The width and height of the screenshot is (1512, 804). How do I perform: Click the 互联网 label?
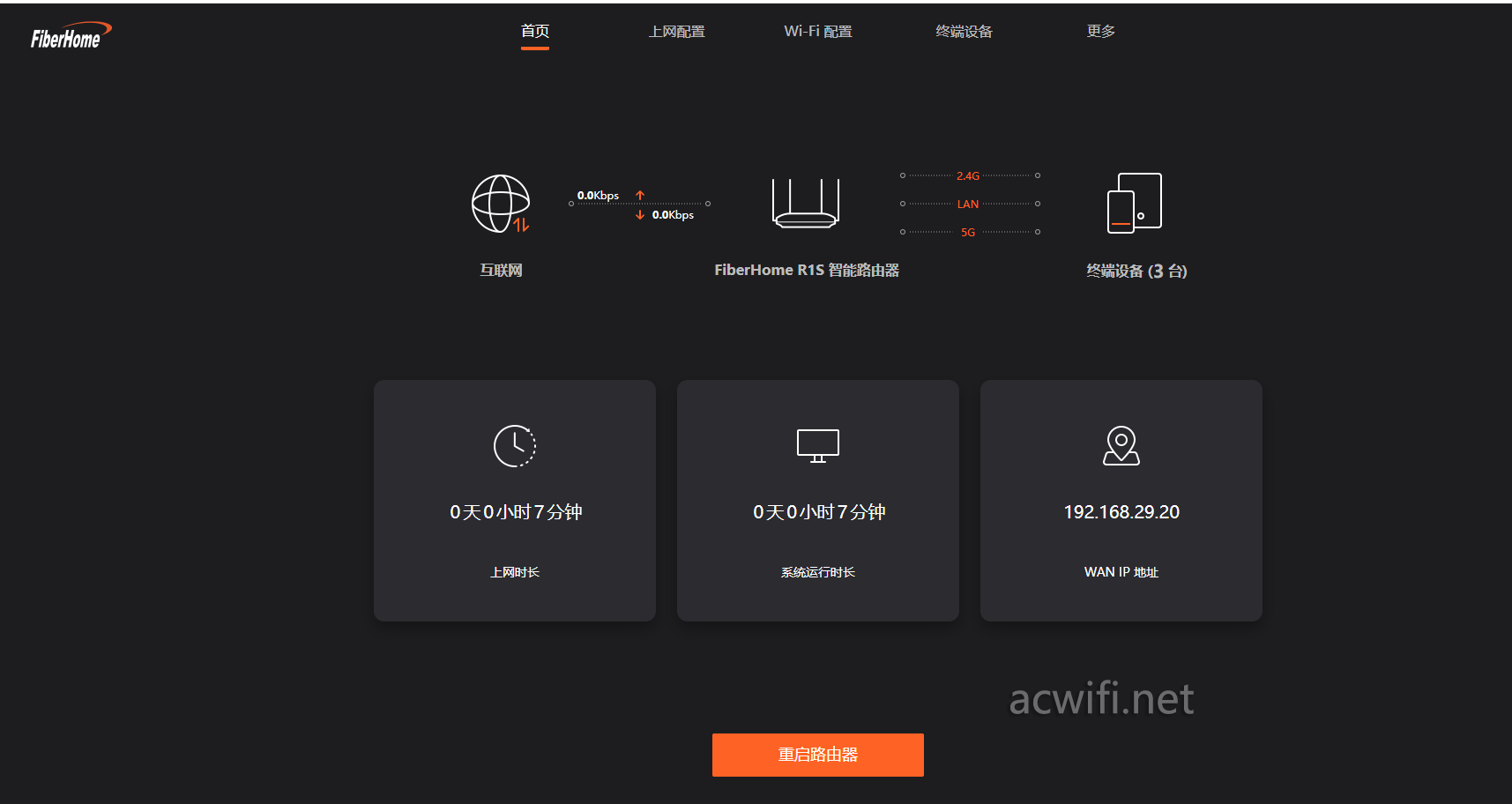[x=501, y=271]
